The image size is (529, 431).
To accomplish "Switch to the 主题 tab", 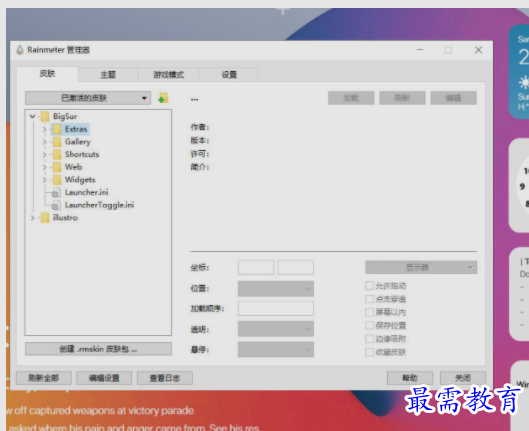I will pos(108,75).
